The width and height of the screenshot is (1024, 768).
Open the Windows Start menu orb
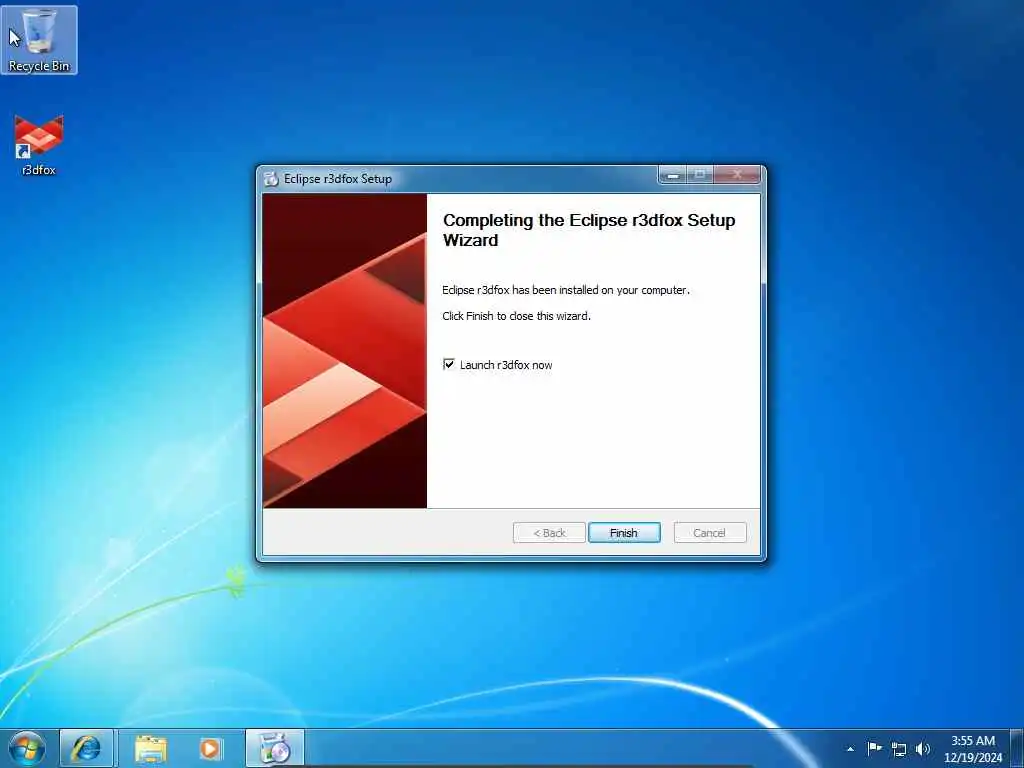pyautogui.click(x=27, y=748)
